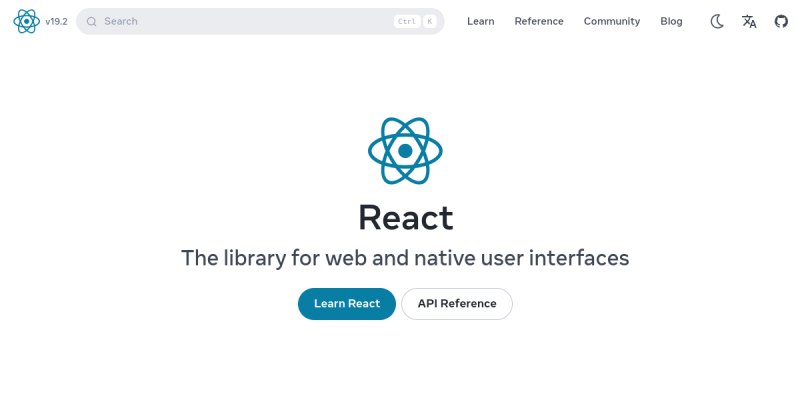Click the K shortcut key badge
This screenshot has height=400, width=800.
click(430, 21)
